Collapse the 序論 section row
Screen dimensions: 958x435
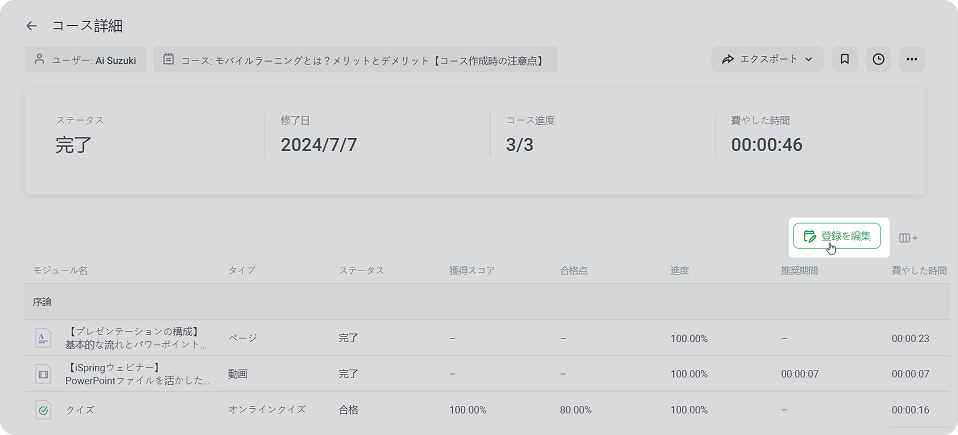pos(42,301)
